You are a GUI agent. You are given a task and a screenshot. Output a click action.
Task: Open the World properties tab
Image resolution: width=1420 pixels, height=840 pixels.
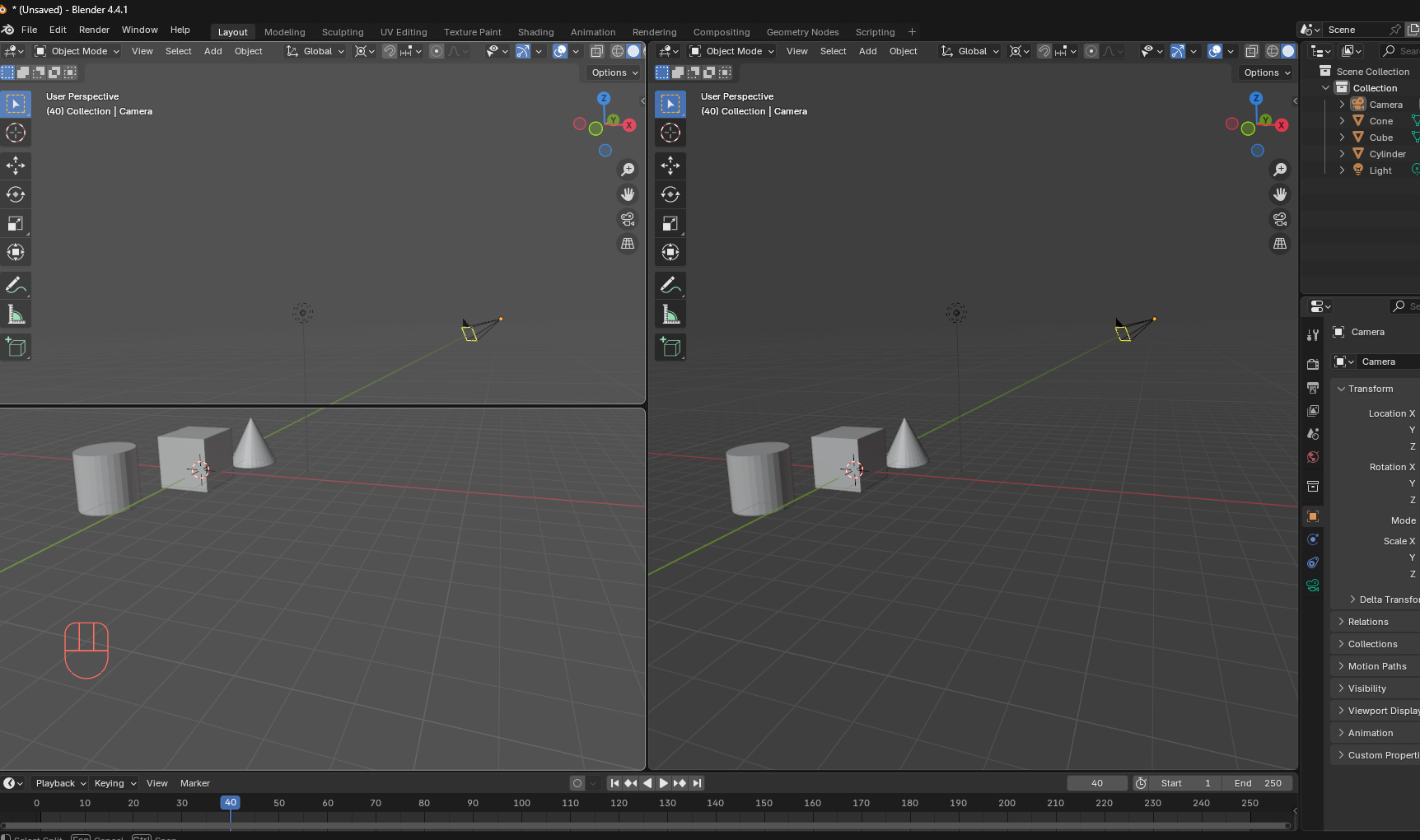click(1313, 457)
